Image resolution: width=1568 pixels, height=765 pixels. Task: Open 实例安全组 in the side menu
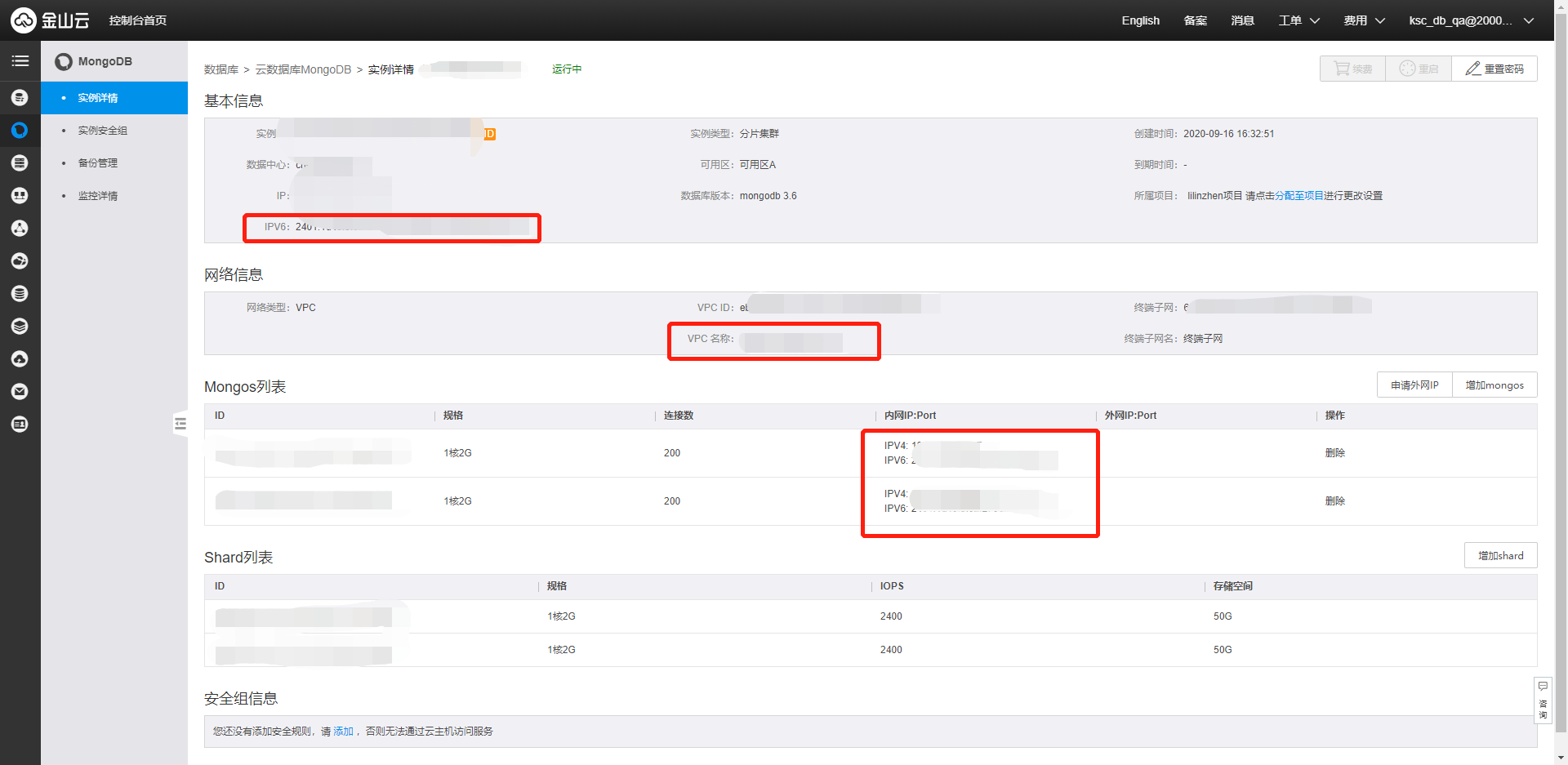click(103, 131)
